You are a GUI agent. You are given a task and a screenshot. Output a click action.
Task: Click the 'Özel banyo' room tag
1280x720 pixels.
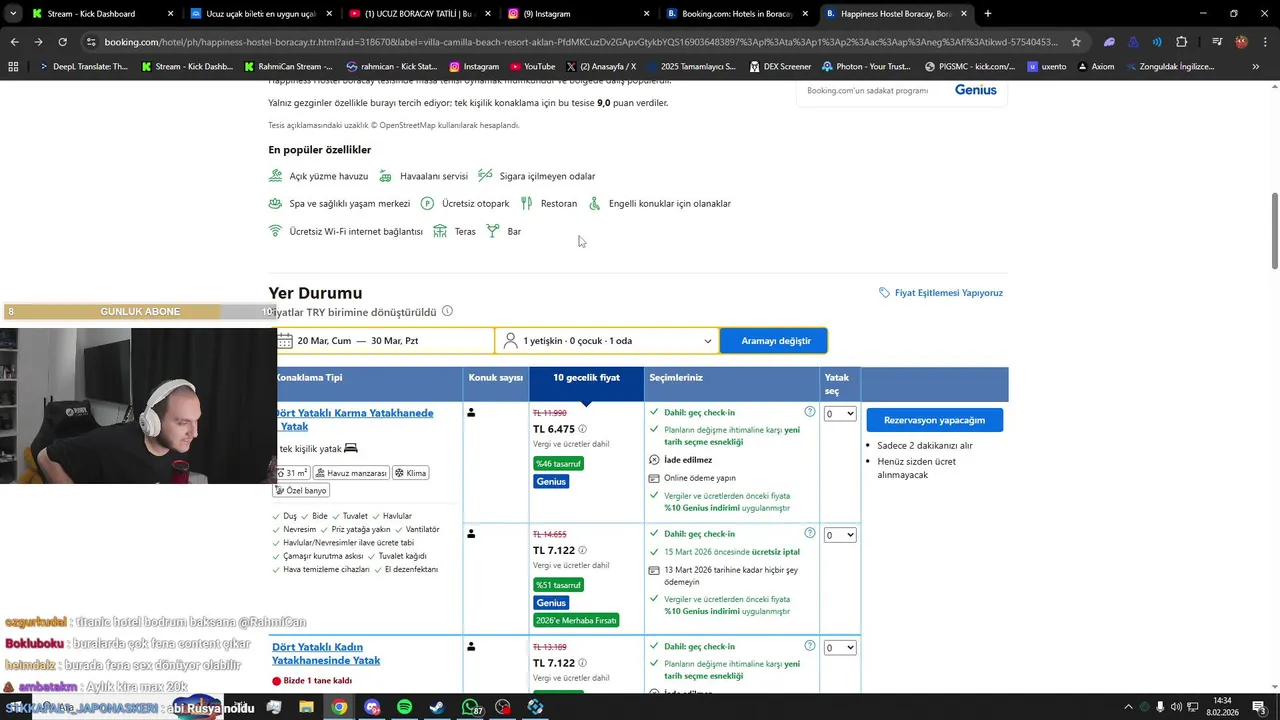point(301,490)
